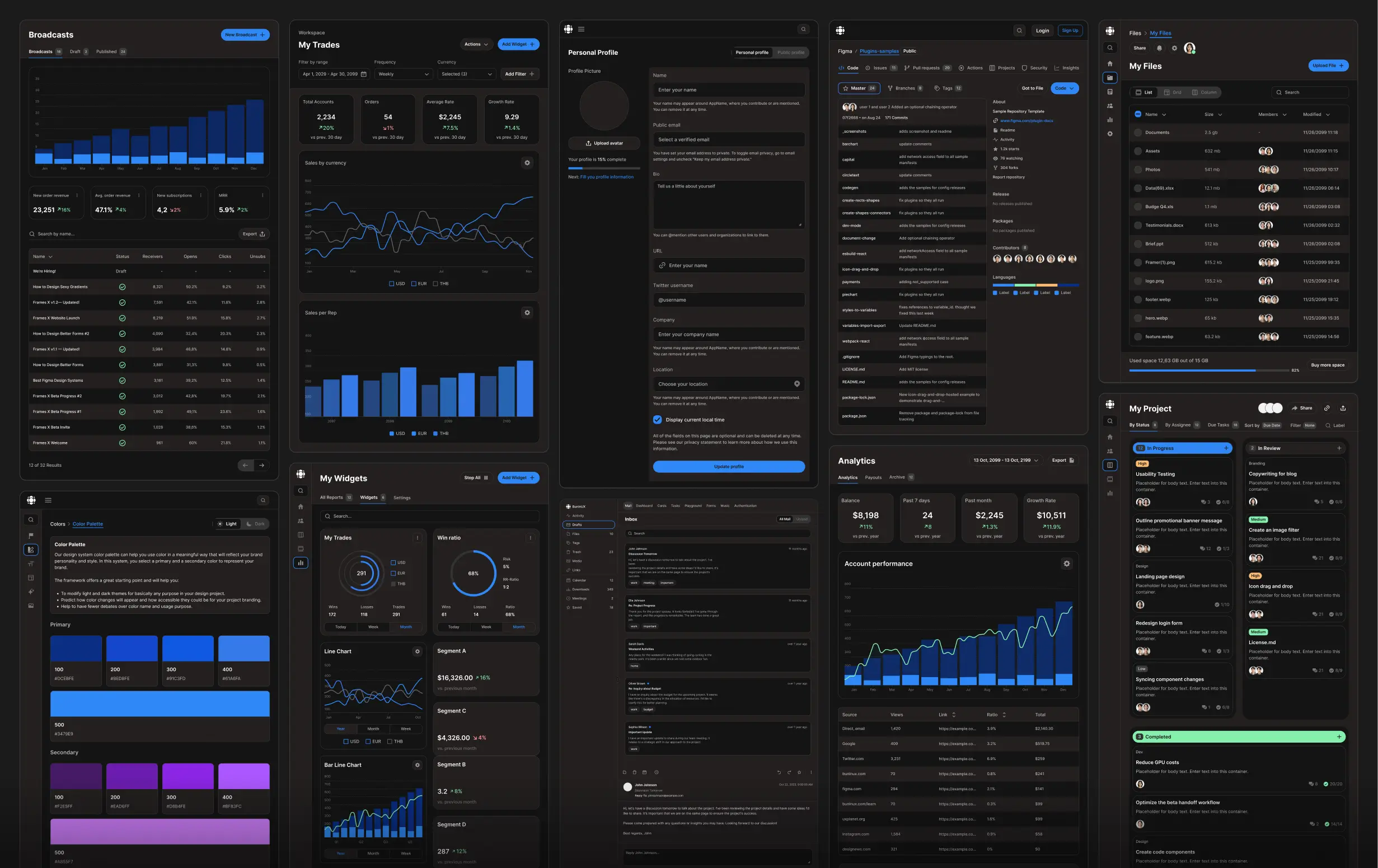
Task: Toggle THB checkbox under Sales by currency
Action: point(435,284)
